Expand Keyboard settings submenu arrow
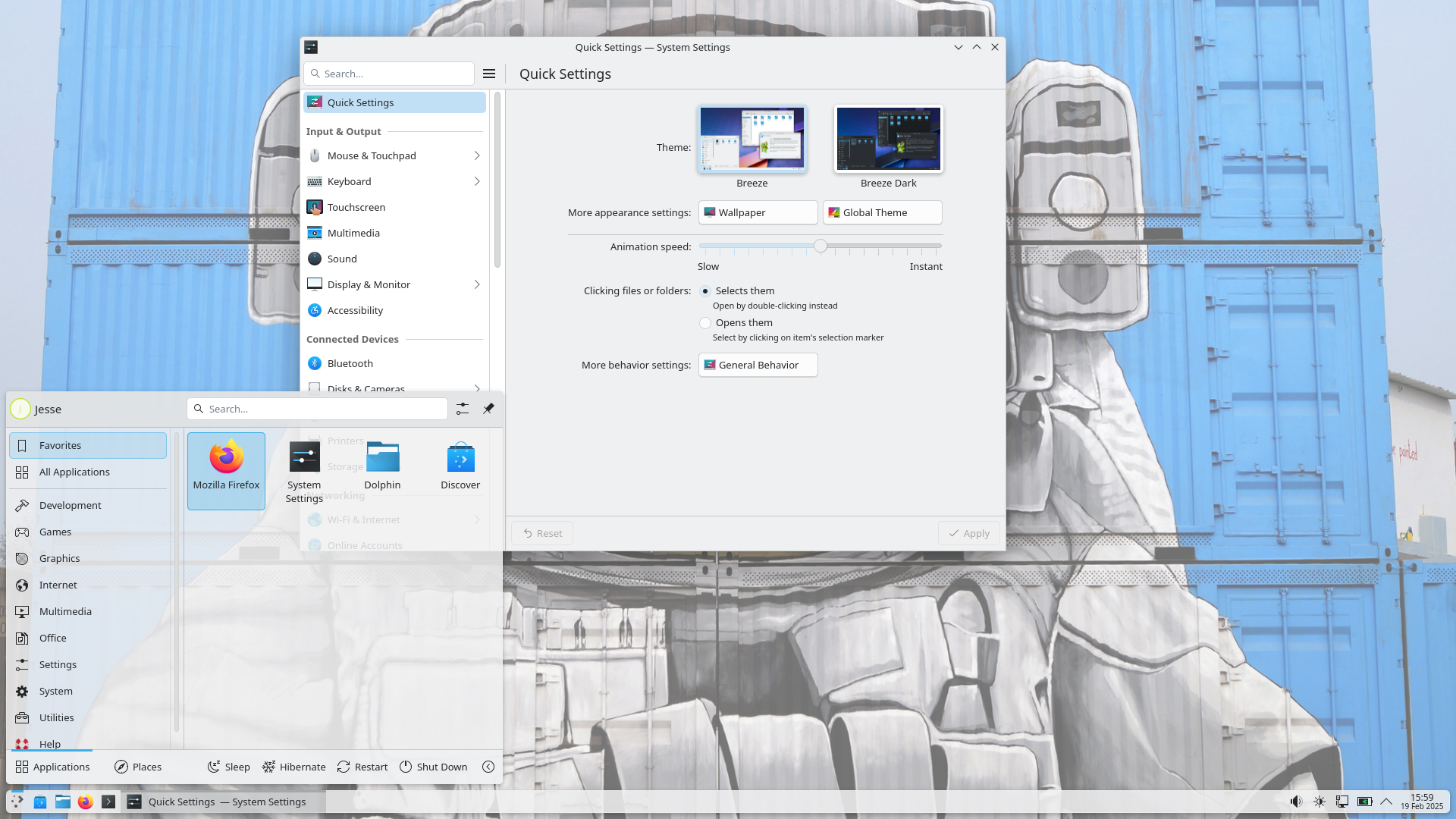The width and height of the screenshot is (1456, 819). pos(477,181)
